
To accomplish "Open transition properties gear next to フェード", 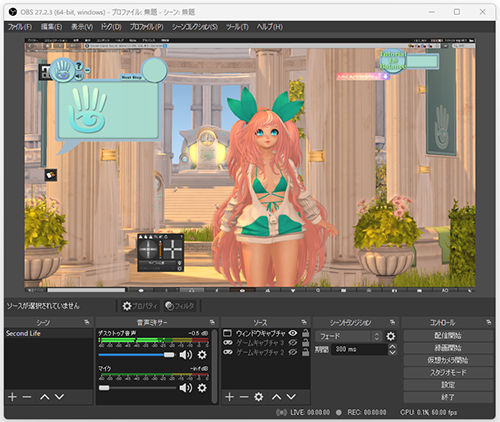I will click(x=391, y=336).
